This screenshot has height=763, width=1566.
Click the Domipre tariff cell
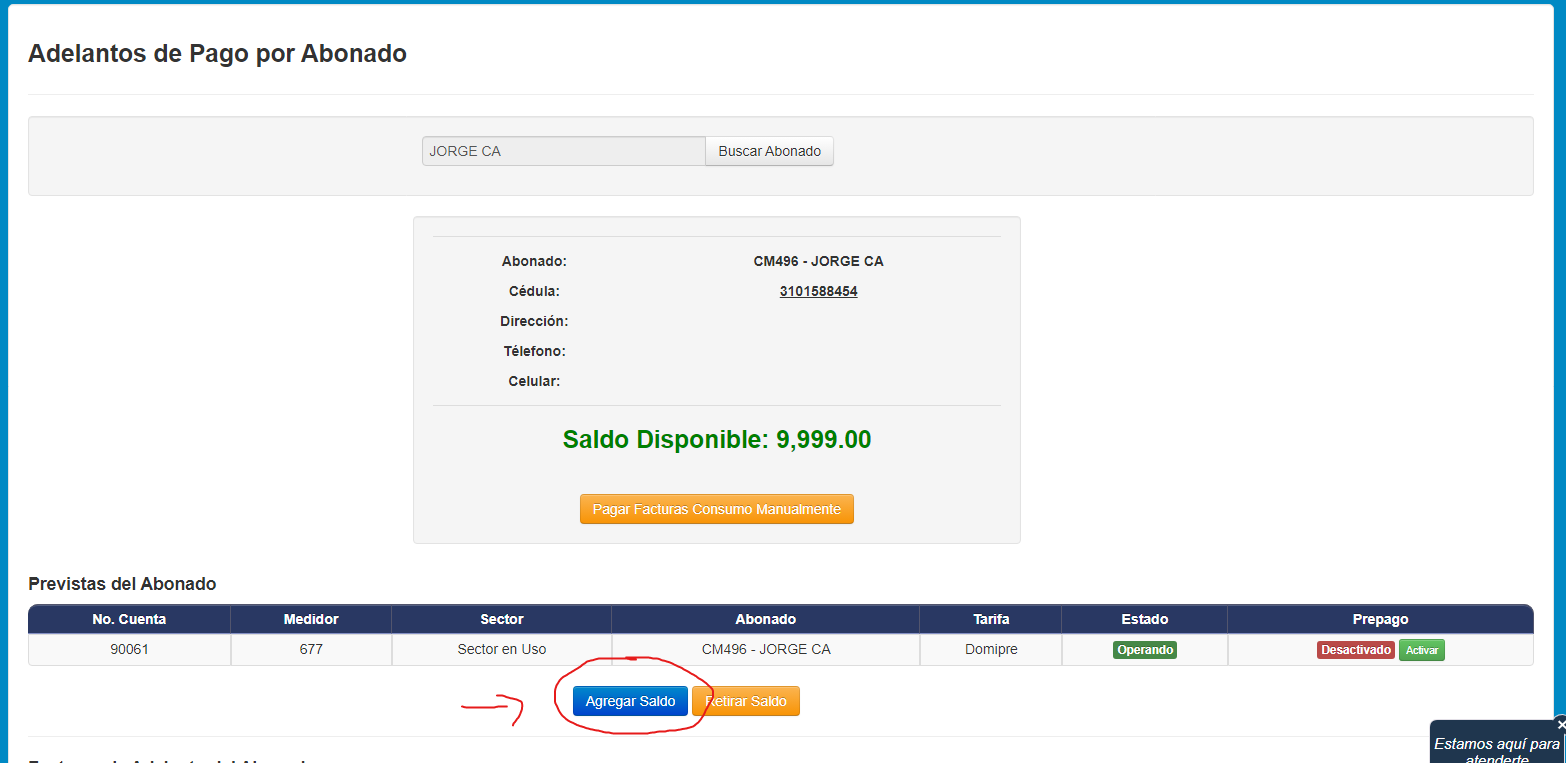pyautogui.click(x=991, y=650)
